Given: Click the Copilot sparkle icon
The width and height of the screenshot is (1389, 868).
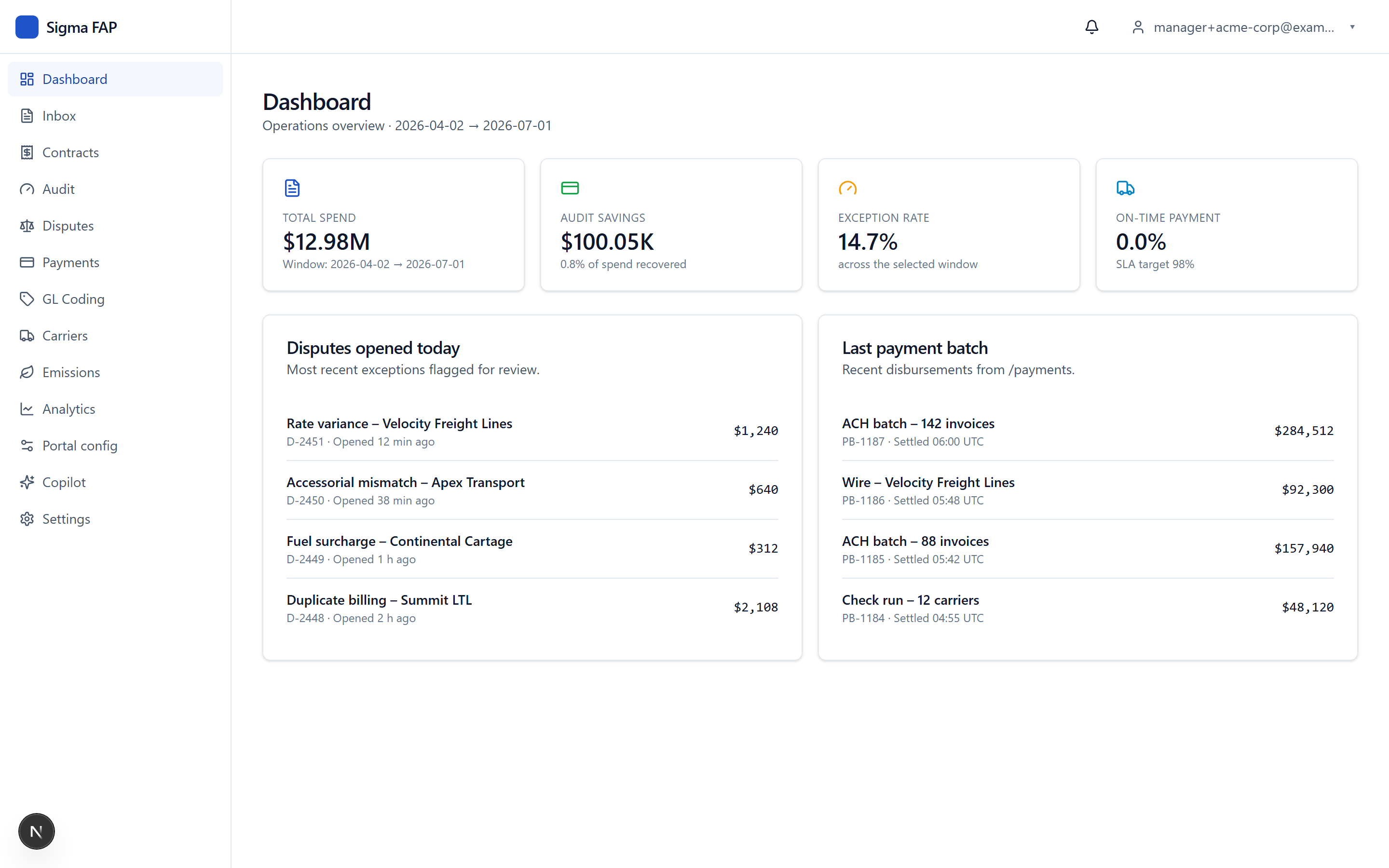Looking at the screenshot, I should 27,482.
